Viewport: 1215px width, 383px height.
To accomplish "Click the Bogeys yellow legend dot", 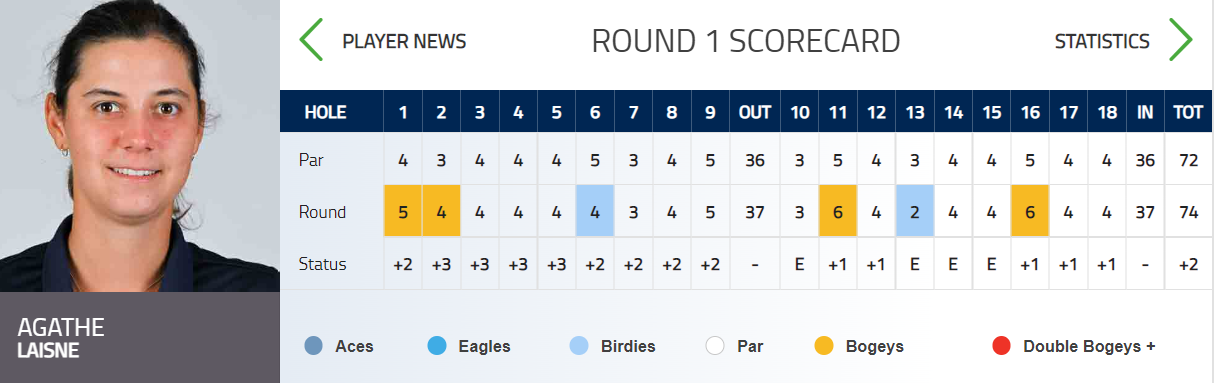I will [x=824, y=347].
